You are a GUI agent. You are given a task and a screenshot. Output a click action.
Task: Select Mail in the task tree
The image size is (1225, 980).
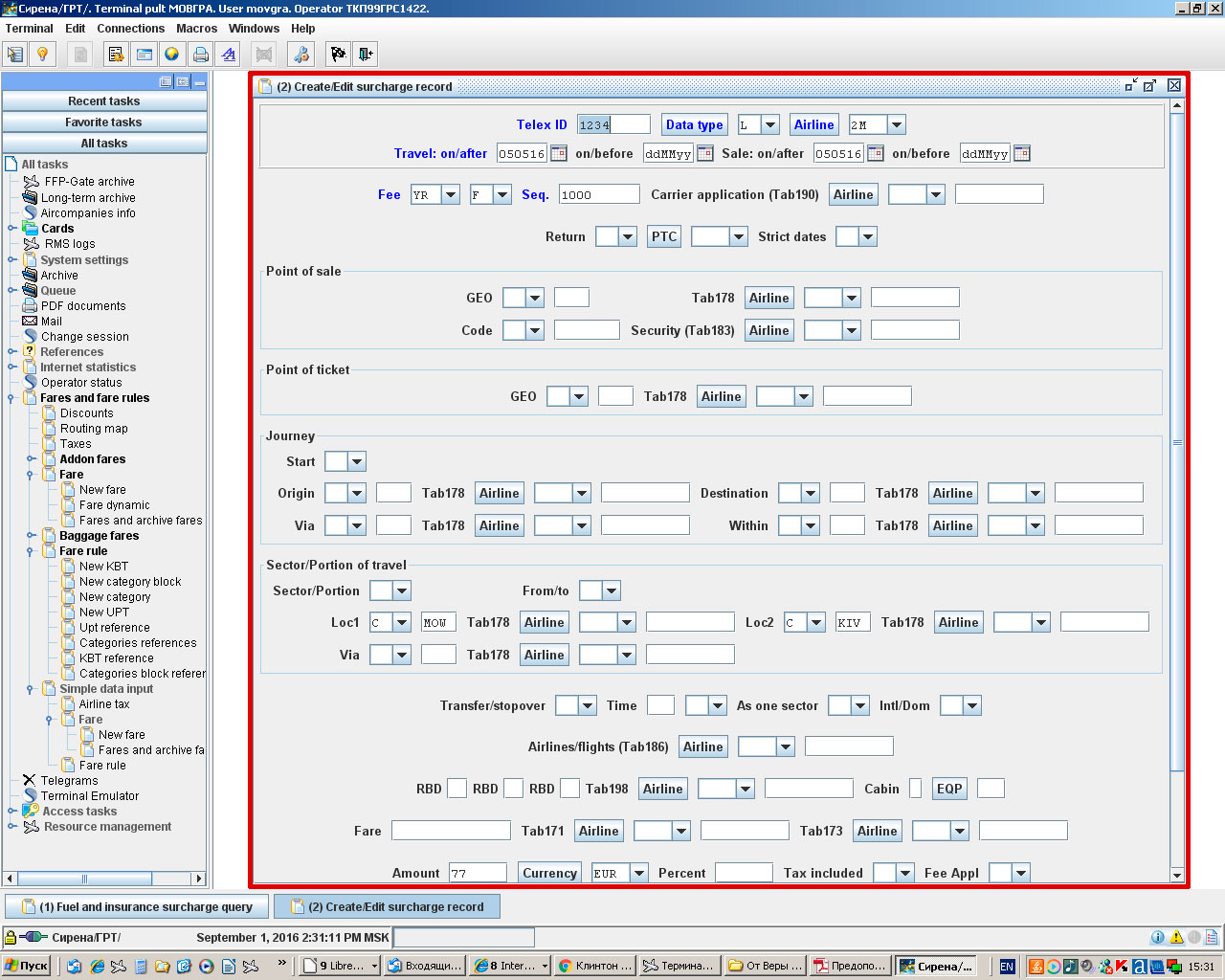[51, 322]
